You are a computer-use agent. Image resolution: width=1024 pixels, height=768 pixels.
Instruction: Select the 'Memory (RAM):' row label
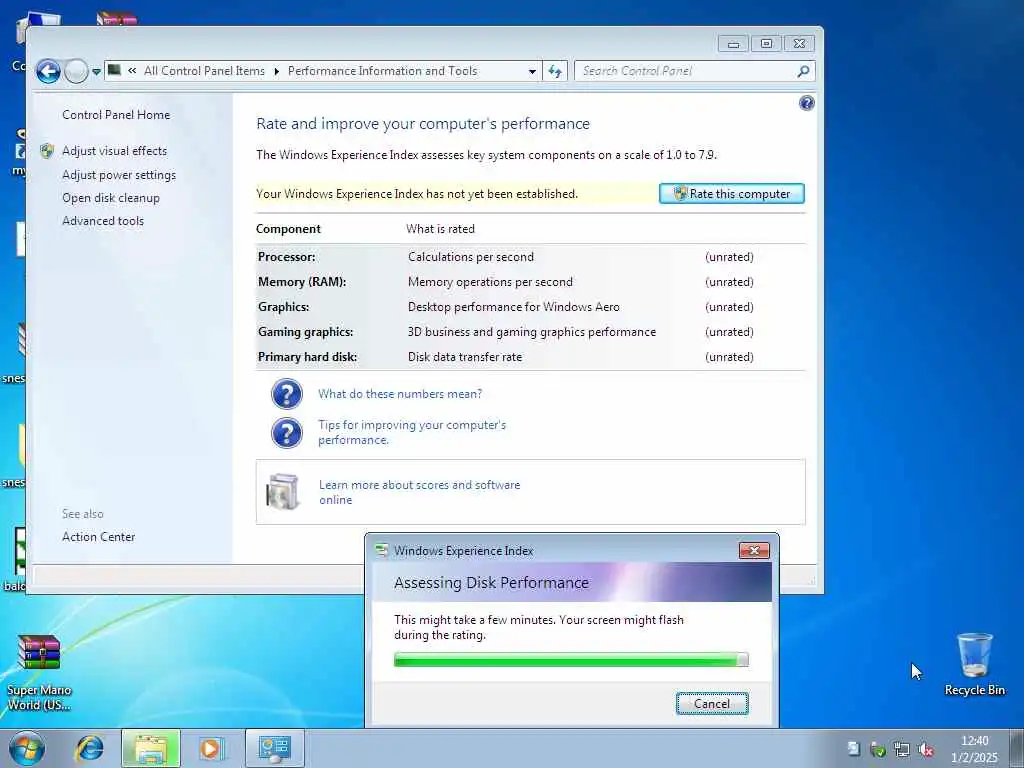(x=302, y=282)
